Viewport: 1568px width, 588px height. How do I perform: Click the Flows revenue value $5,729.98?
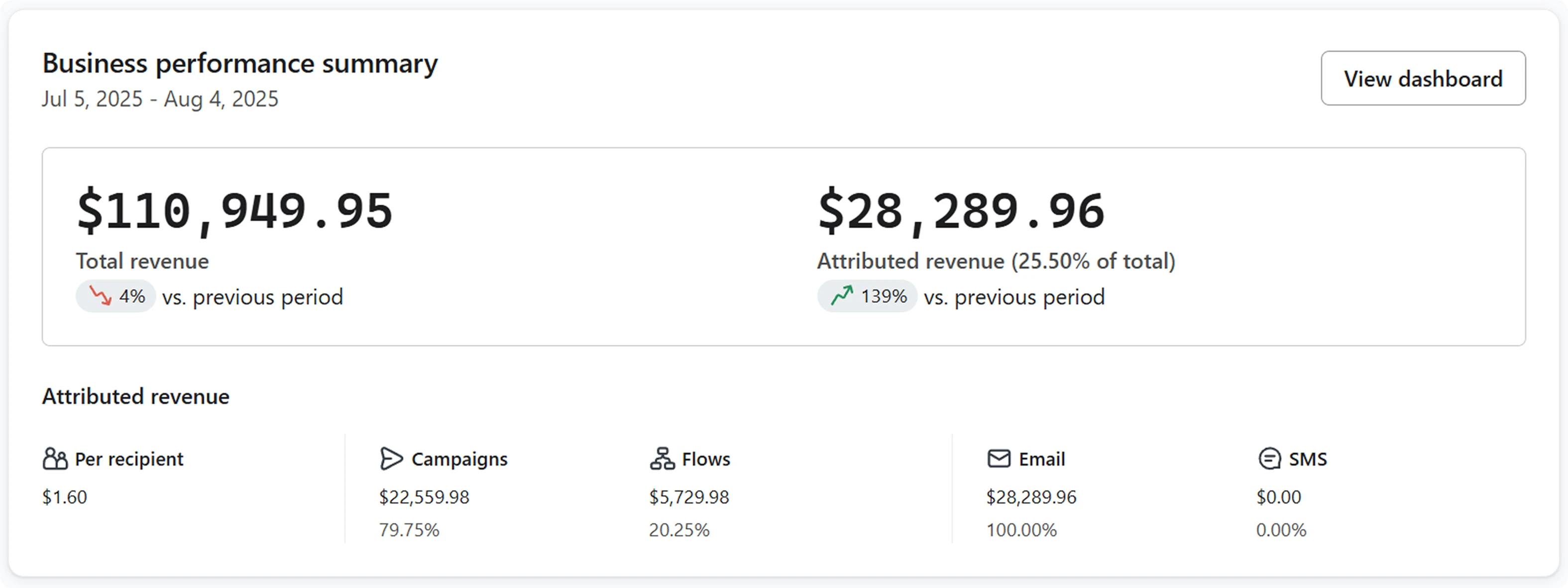click(x=689, y=497)
